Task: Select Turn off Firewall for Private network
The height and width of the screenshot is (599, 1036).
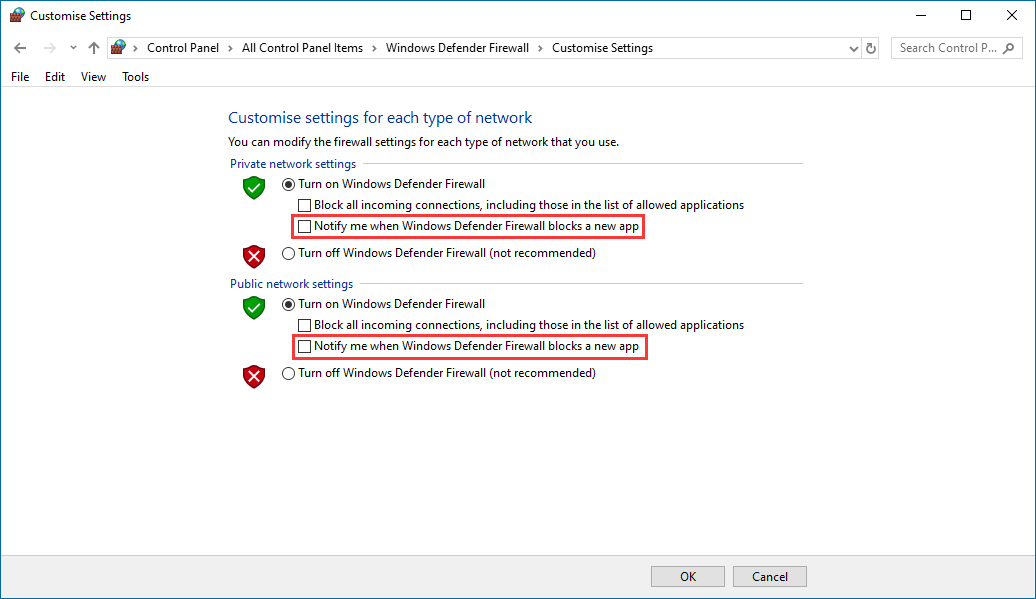Action: click(289, 254)
